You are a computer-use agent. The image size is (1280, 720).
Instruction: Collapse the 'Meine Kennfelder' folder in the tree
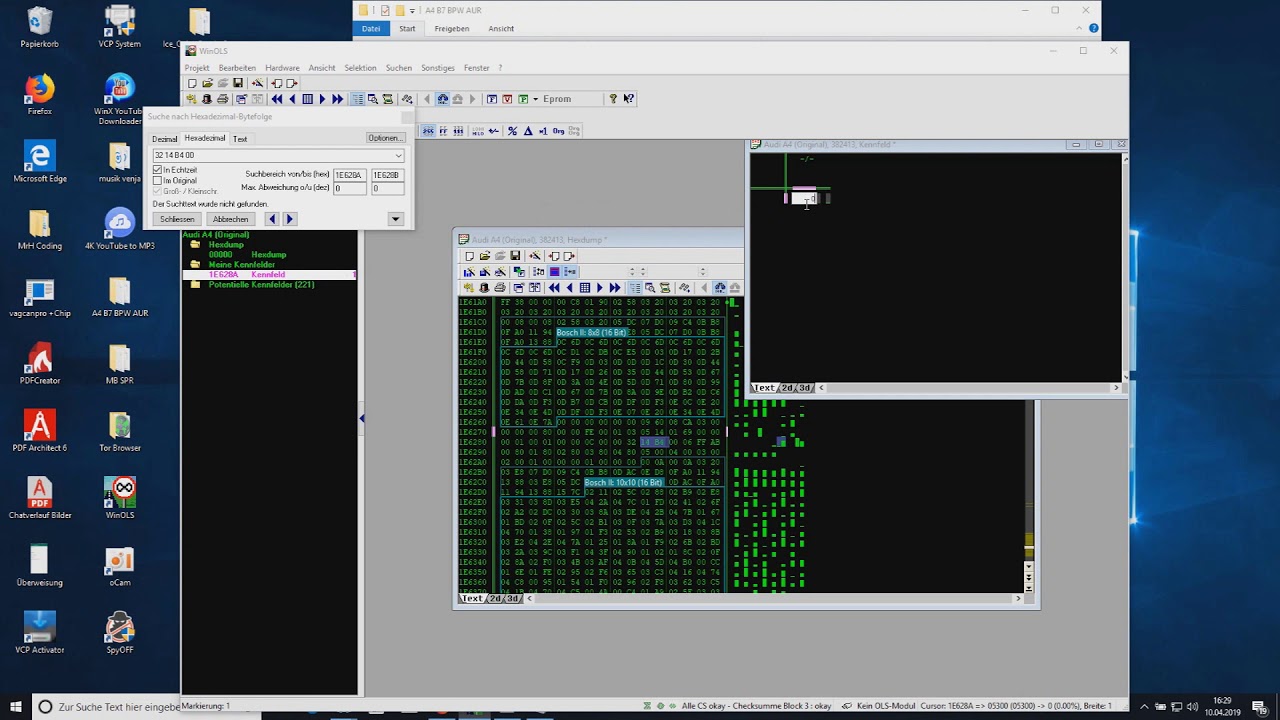(195, 265)
